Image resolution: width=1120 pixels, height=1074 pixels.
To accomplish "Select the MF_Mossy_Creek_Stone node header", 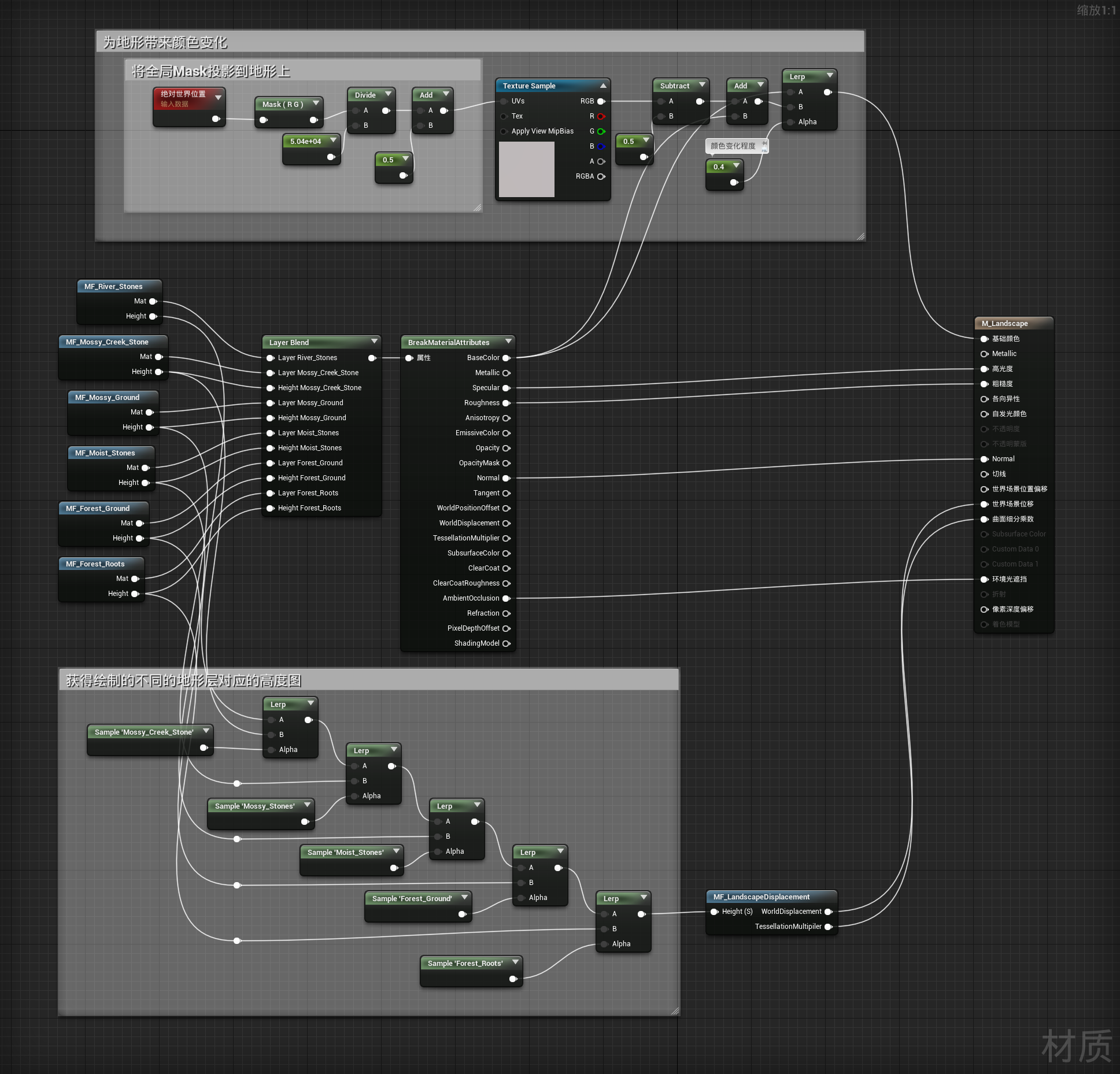I will click(108, 342).
